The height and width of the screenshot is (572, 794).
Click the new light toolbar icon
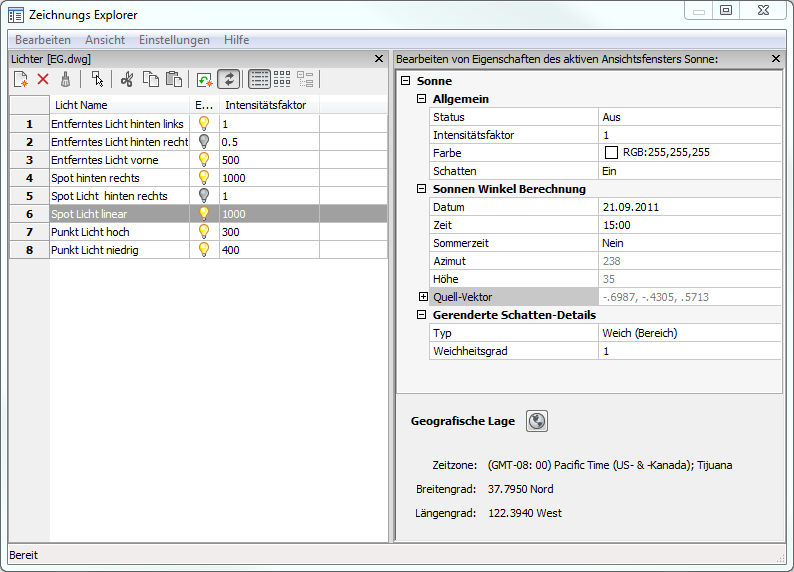tap(21, 79)
